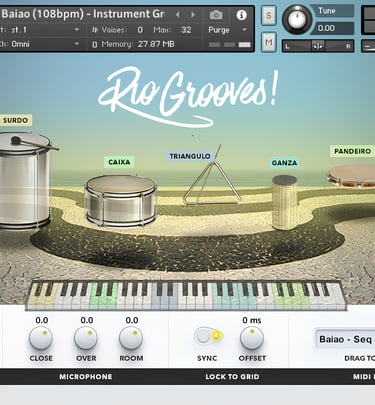Click the Ganza shaker instrument
The image size is (375, 405).
[x=284, y=203]
